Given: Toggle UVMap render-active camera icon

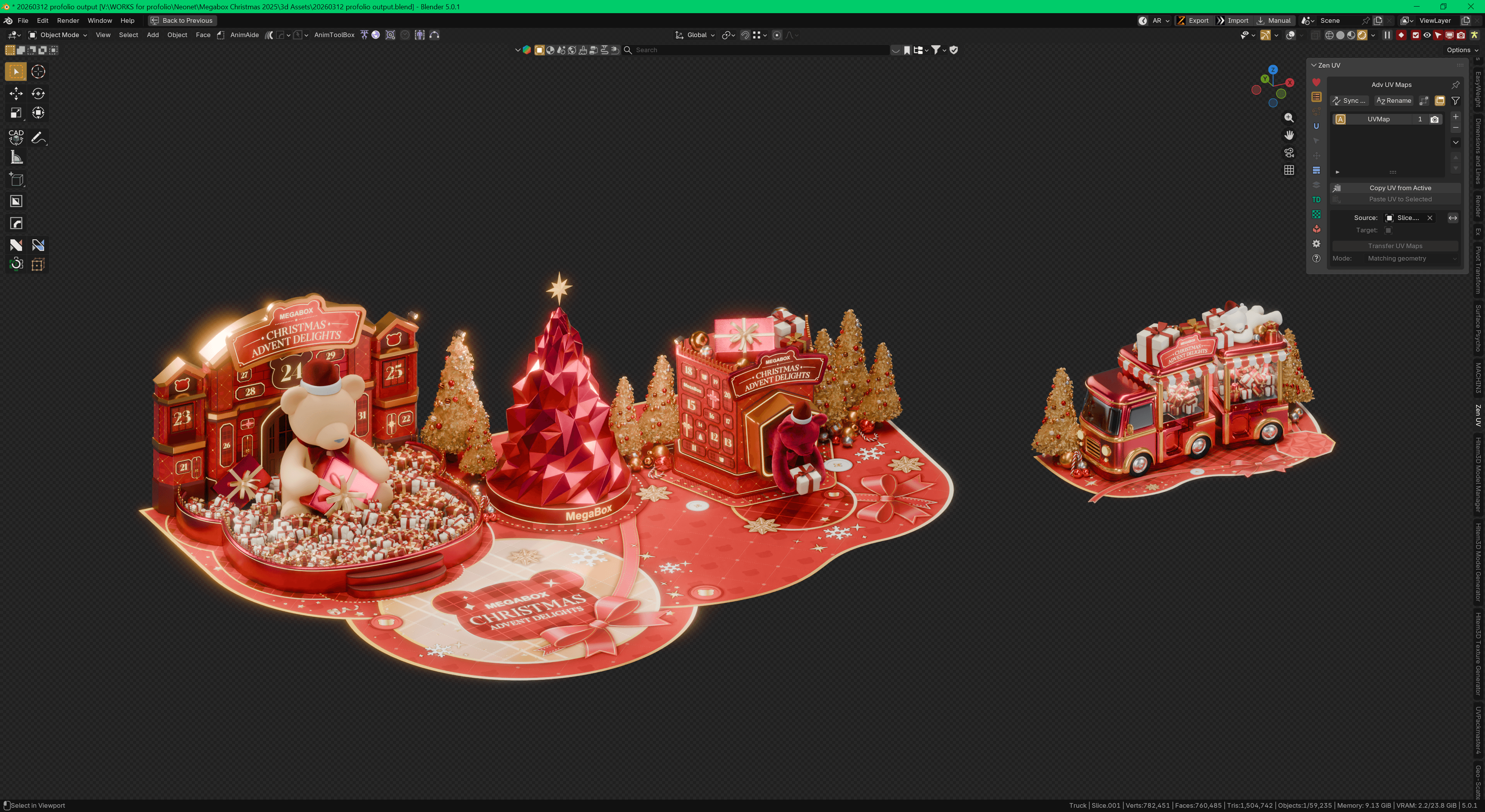Looking at the screenshot, I should 1435,119.
